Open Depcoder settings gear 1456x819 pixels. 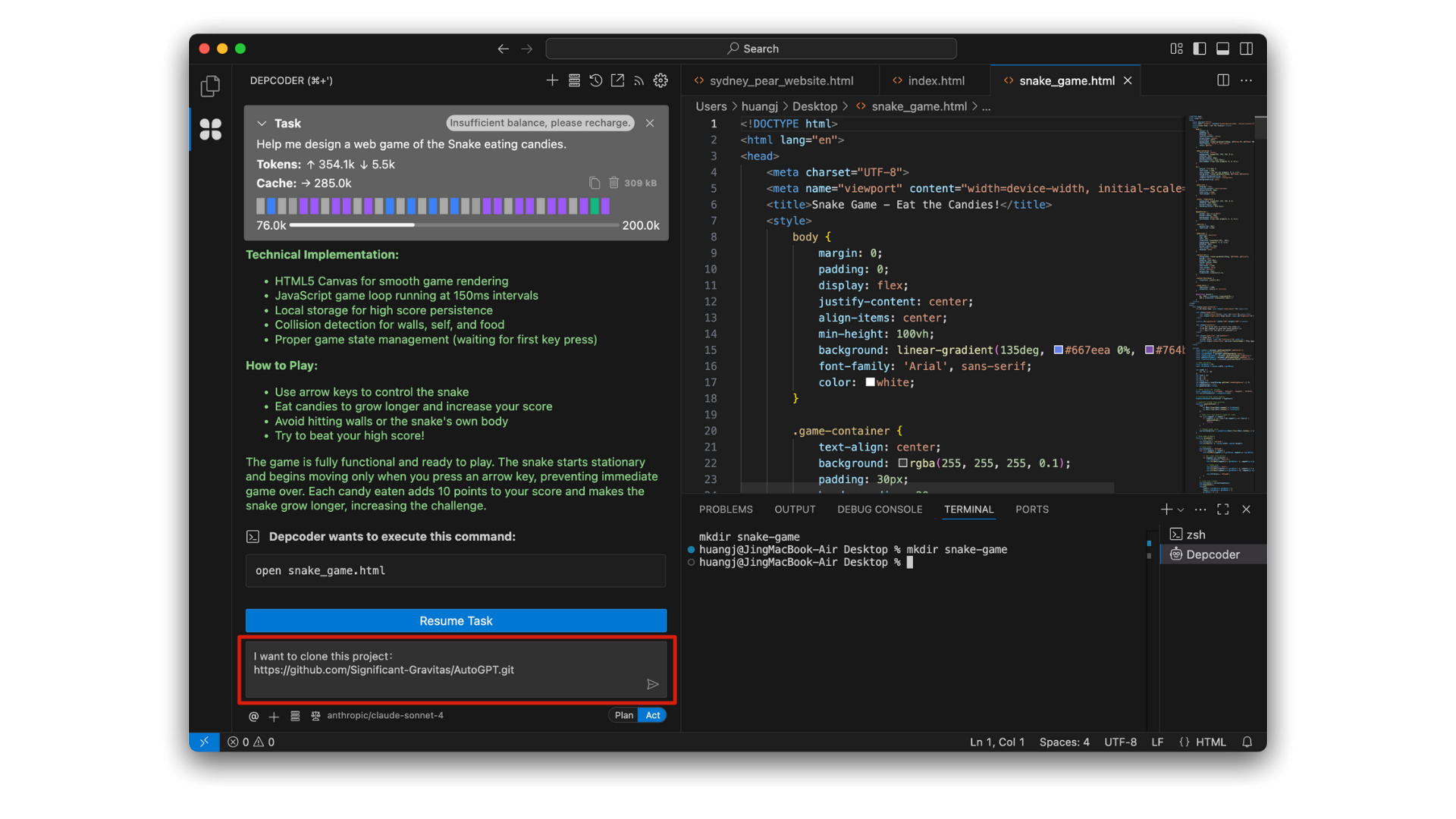[x=661, y=80]
